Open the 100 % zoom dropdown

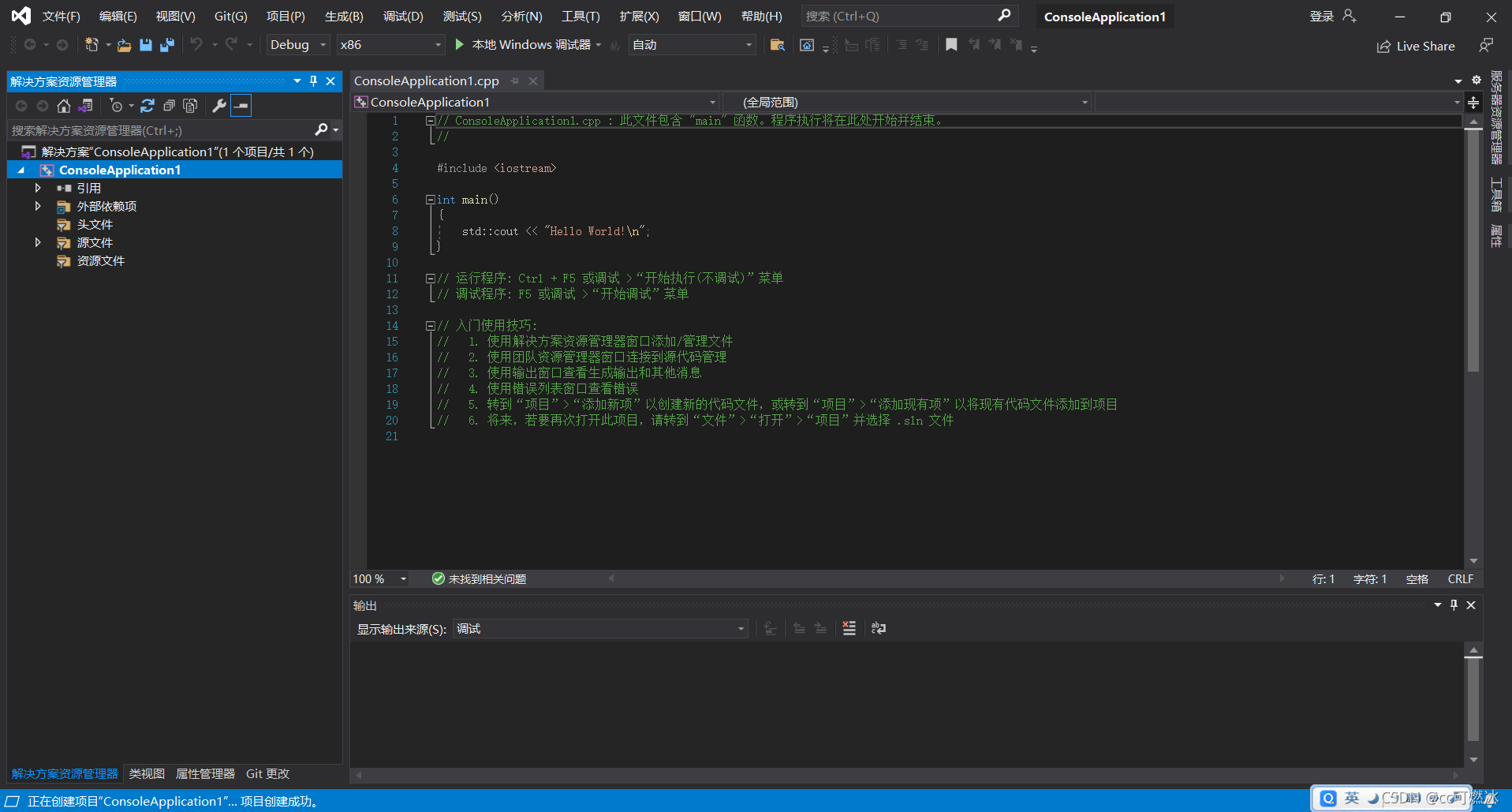(x=380, y=579)
